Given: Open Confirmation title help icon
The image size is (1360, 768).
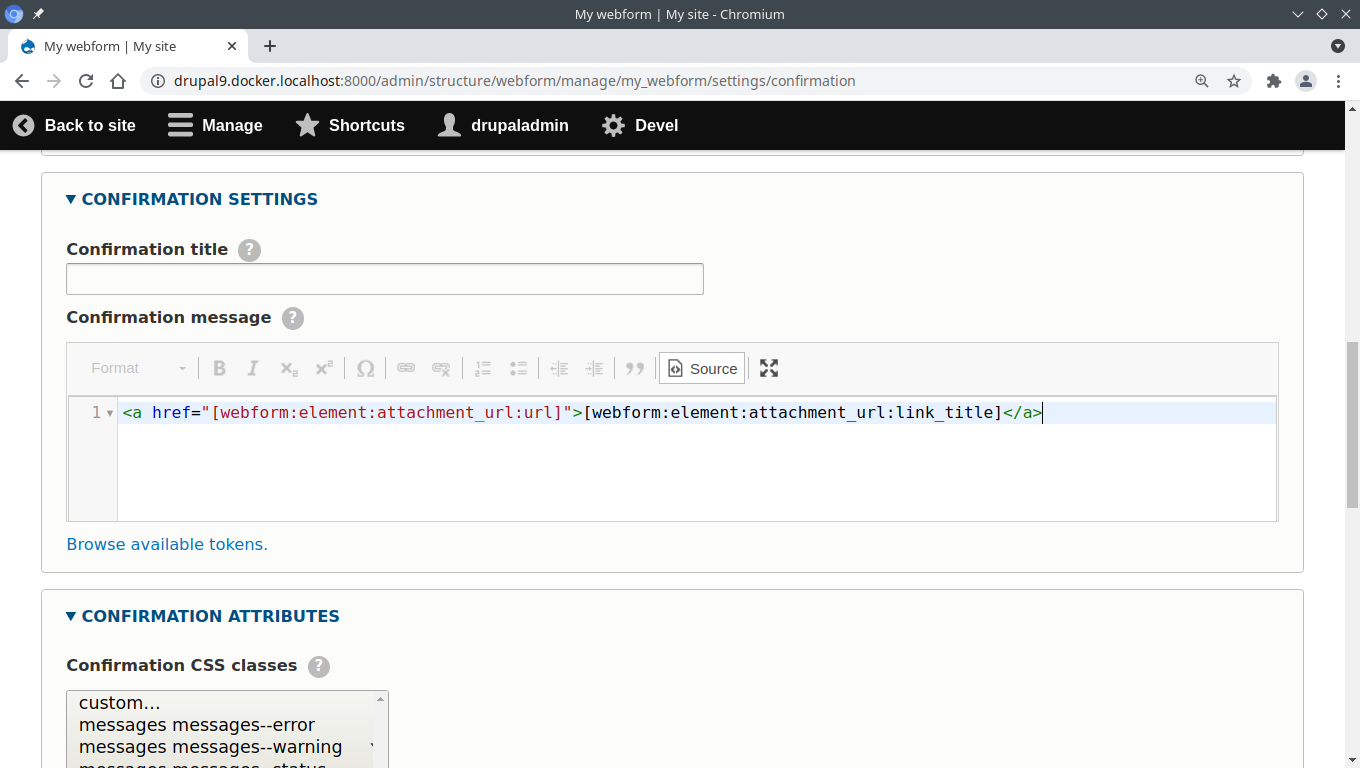Looking at the screenshot, I should click(x=250, y=250).
